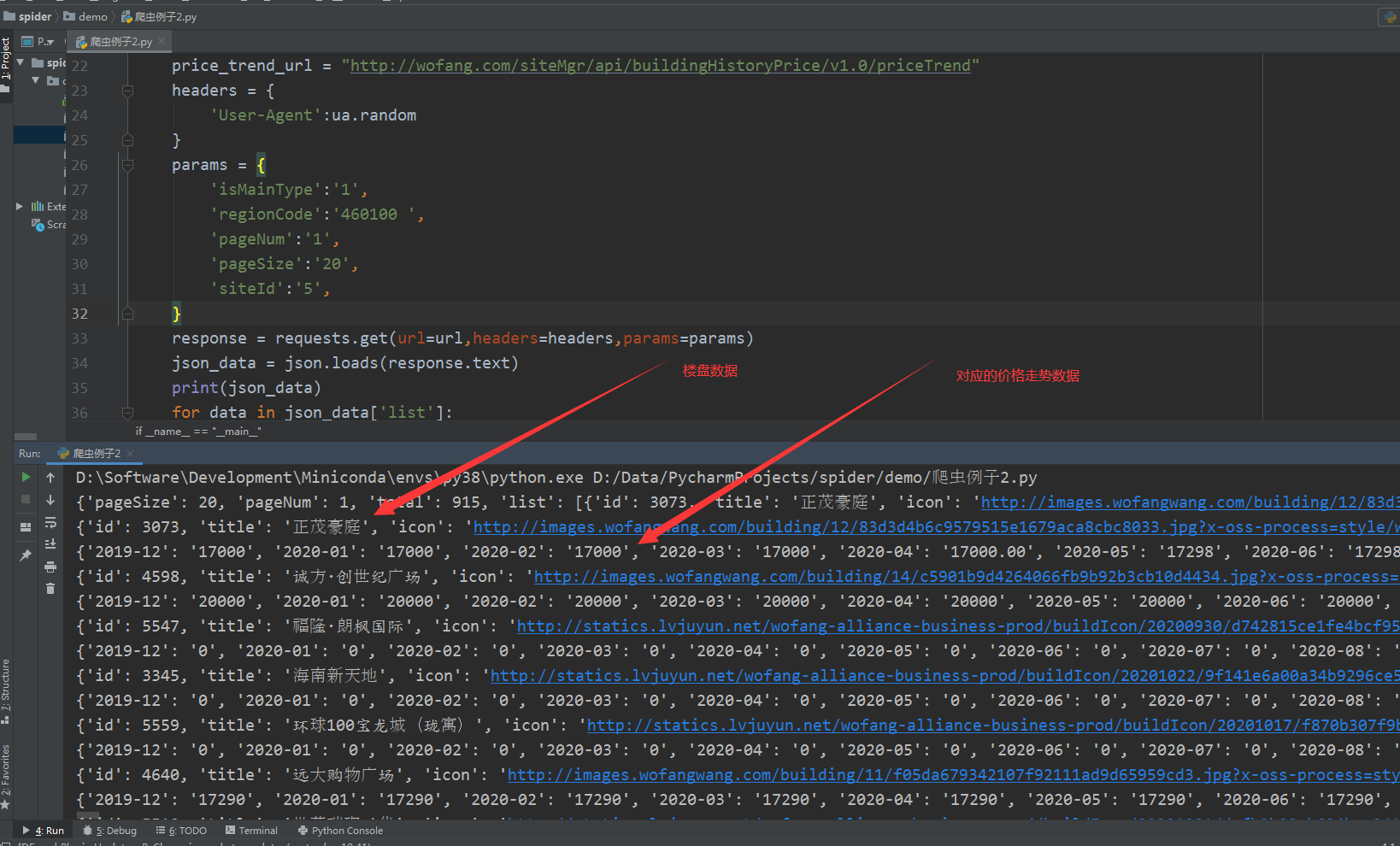
Task: Open the 5: Debug tool tab
Action: click(x=110, y=831)
